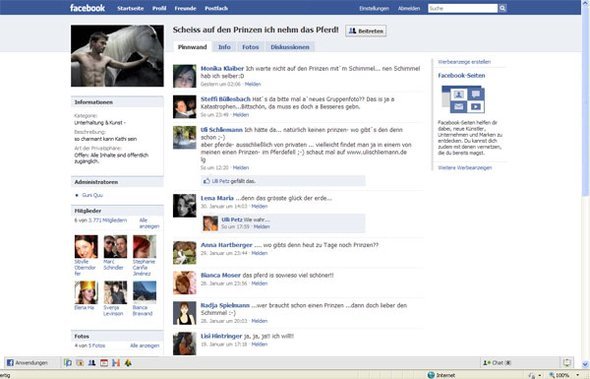The height and width of the screenshot is (379, 590).
Task: Click the search magnifier icon
Action: (x=502, y=8)
